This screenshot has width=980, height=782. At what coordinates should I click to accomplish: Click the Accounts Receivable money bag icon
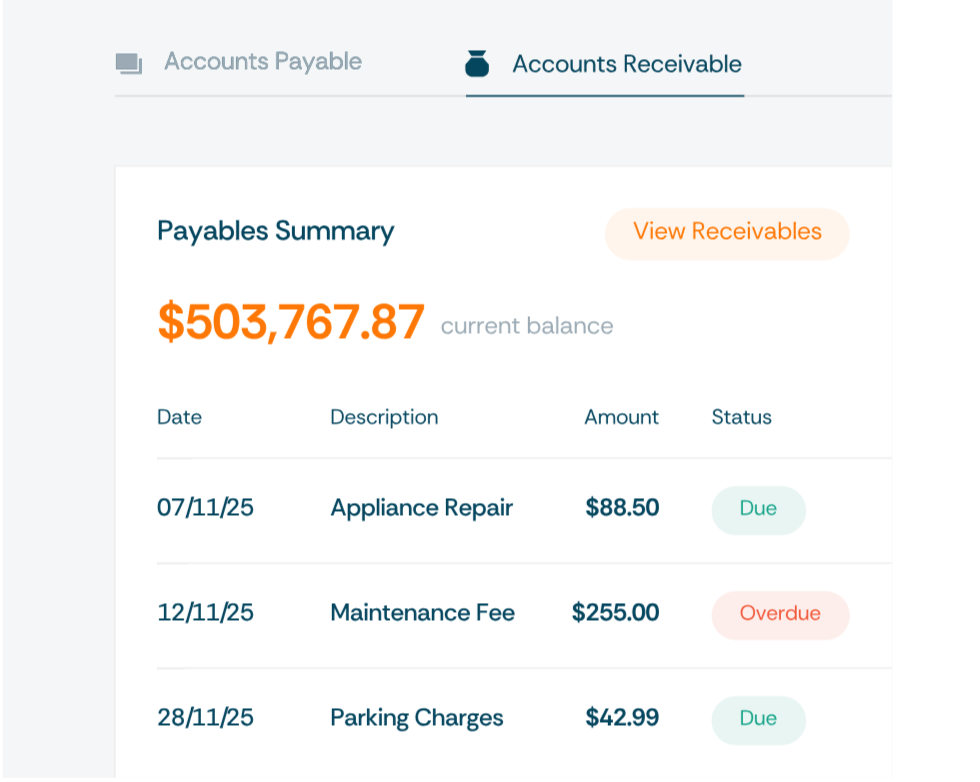(x=478, y=64)
